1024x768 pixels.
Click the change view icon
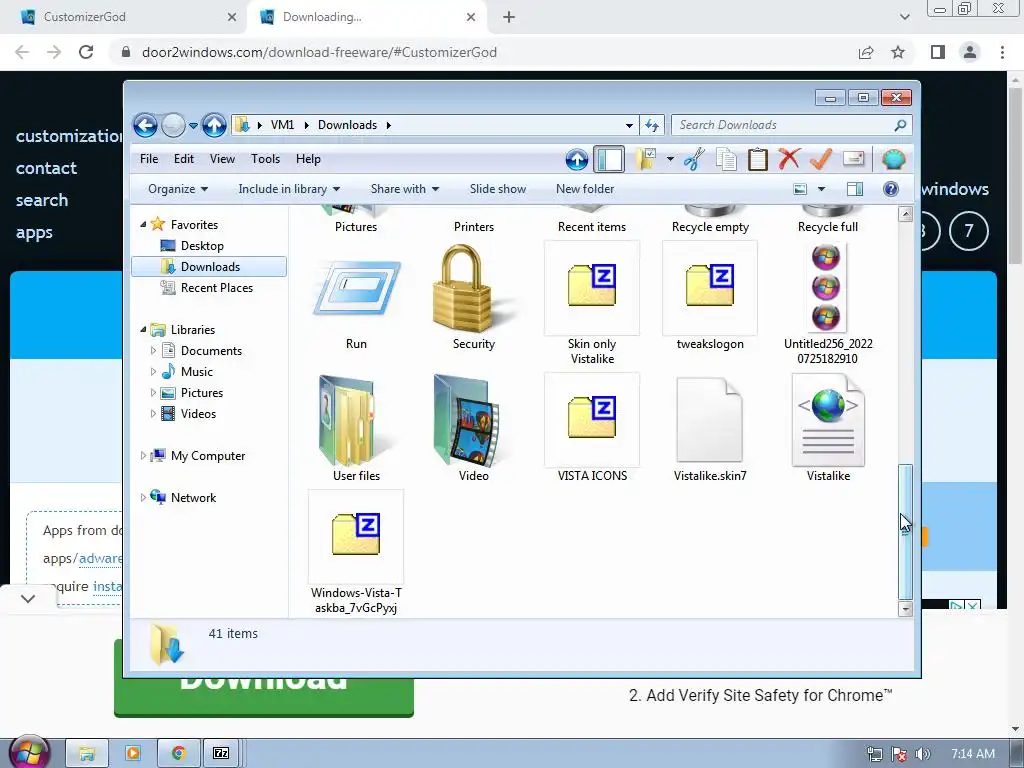[800, 189]
